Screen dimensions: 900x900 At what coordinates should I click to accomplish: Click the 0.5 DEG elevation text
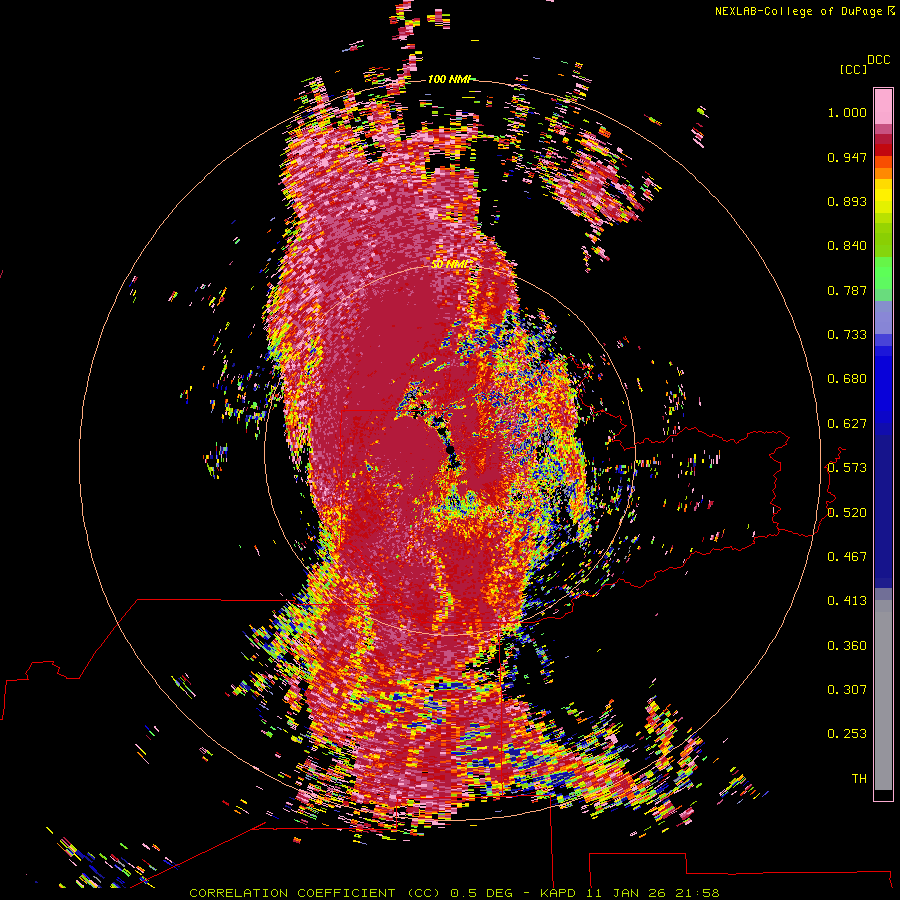tap(482, 893)
